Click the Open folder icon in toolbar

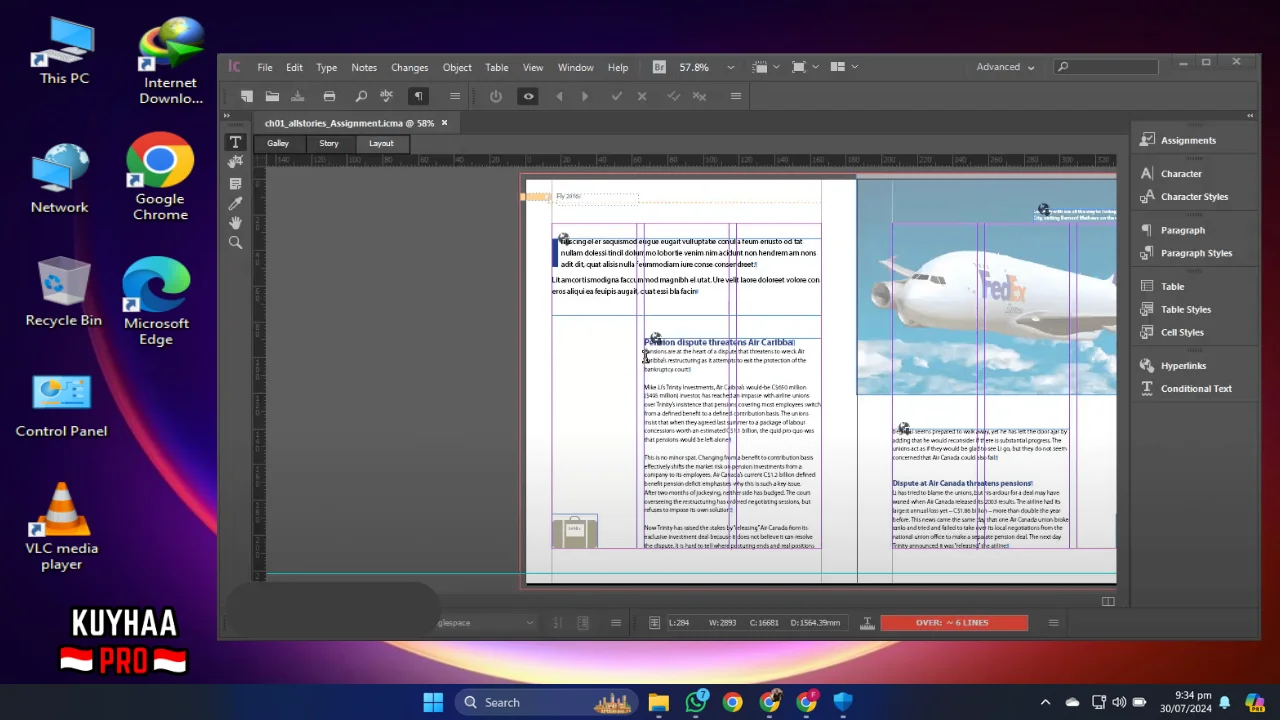pos(272,96)
